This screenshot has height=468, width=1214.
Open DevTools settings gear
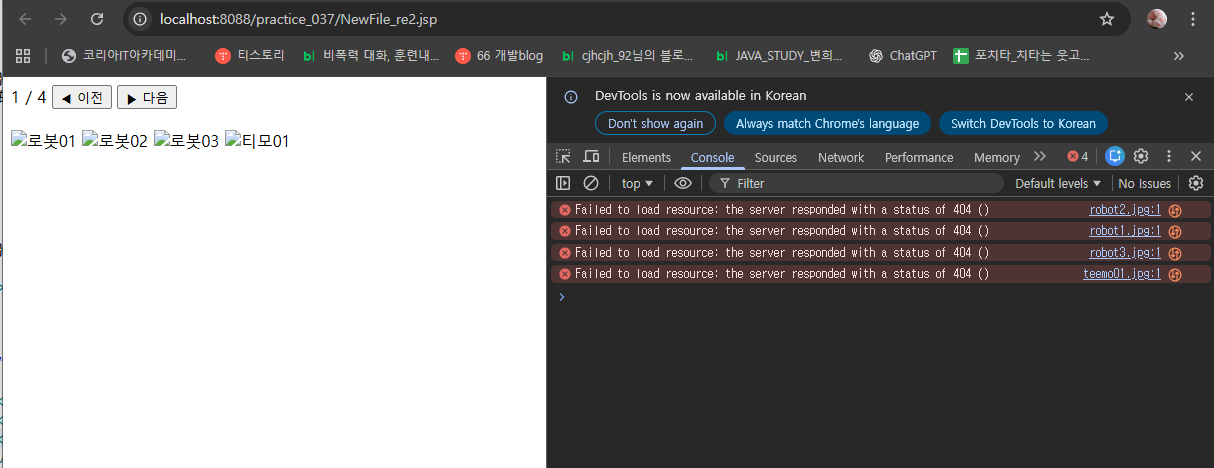pyautogui.click(x=1141, y=157)
